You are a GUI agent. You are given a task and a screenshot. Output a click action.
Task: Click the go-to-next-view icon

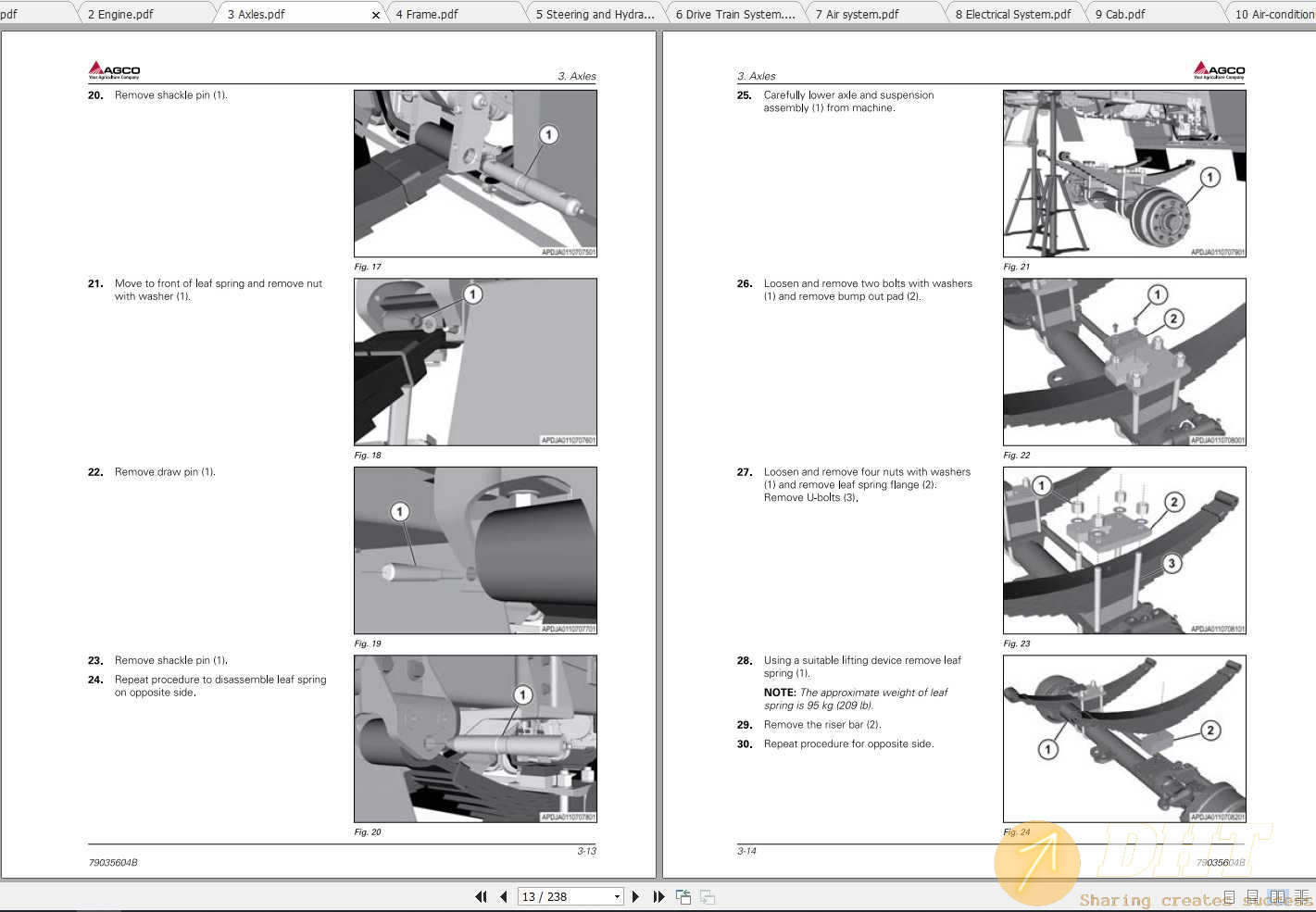[x=707, y=896]
